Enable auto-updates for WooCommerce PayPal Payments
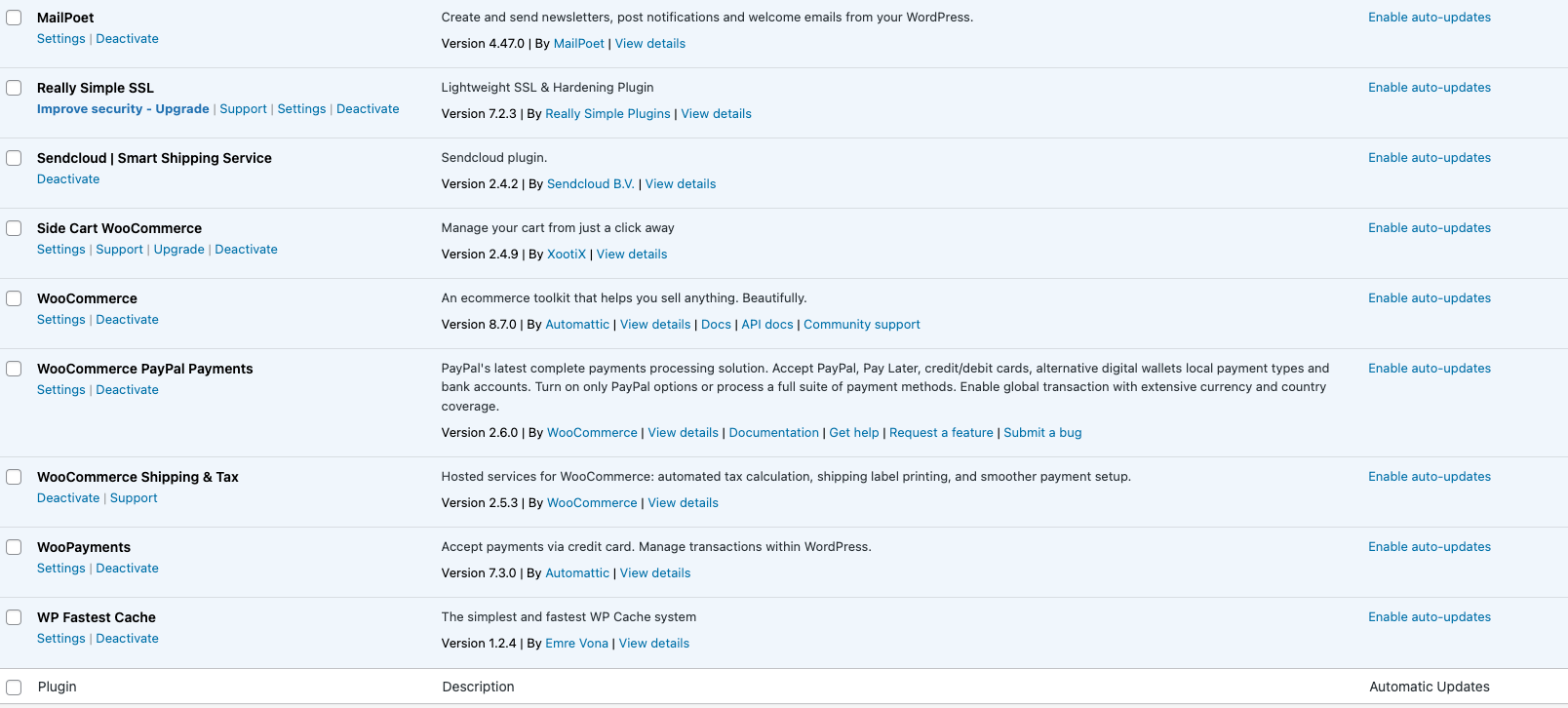Viewport: 1568px width, 708px height. pyautogui.click(x=1430, y=368)
